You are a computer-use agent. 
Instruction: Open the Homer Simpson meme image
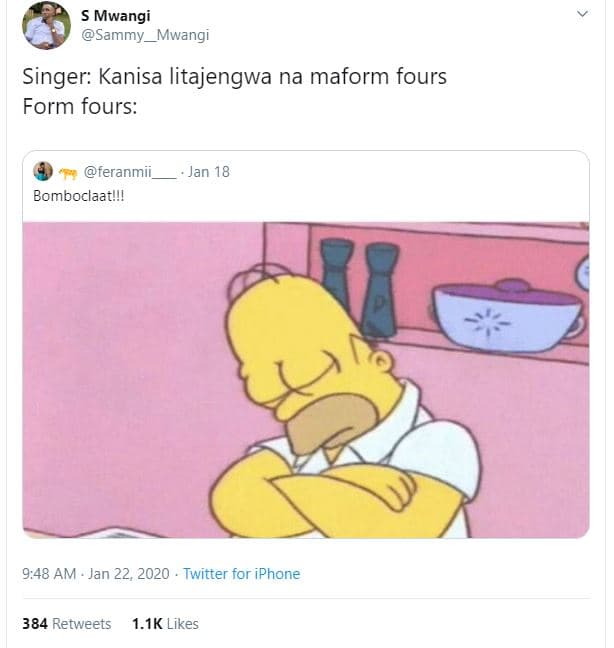click(x=306, y=380)
